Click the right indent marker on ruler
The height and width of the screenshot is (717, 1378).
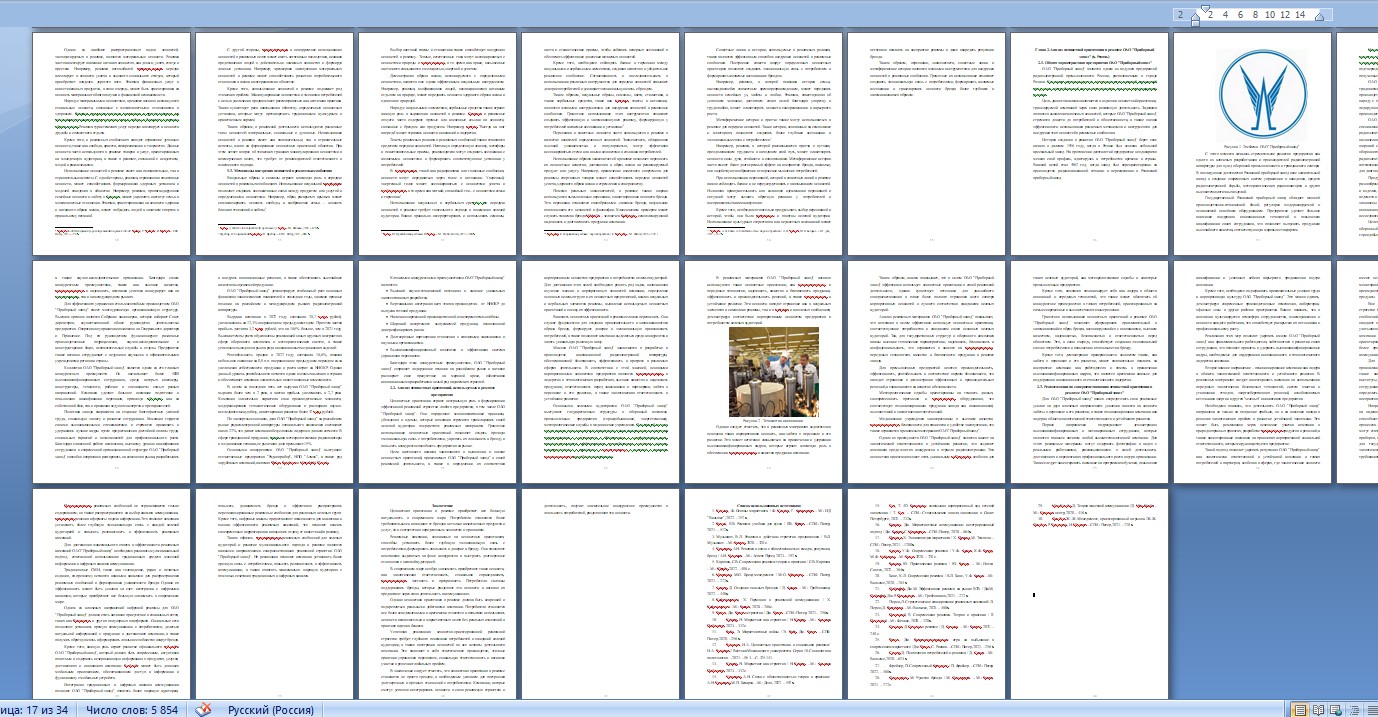click(x=1317, y=19)
